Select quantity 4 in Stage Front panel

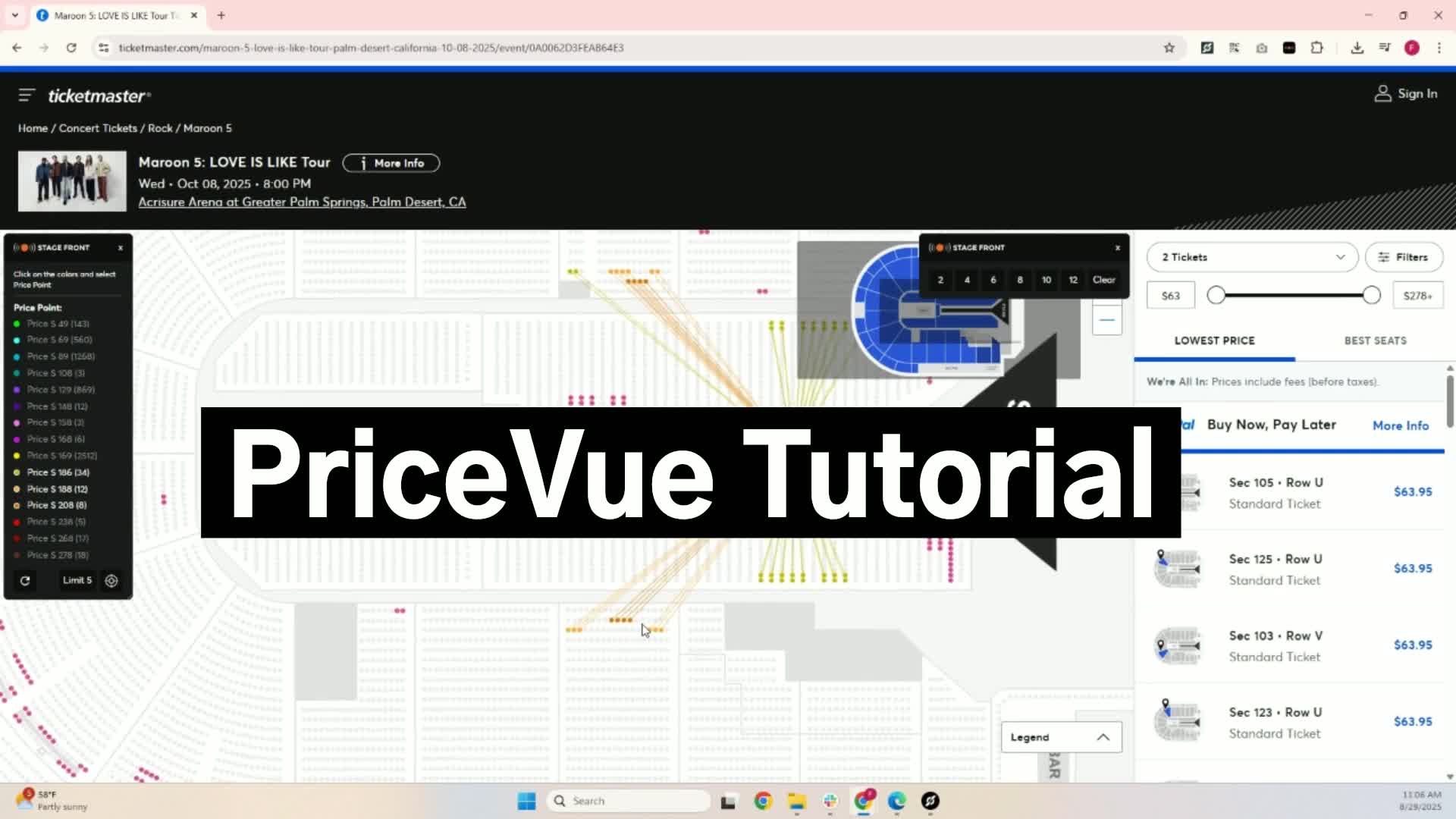coord(967,280)
